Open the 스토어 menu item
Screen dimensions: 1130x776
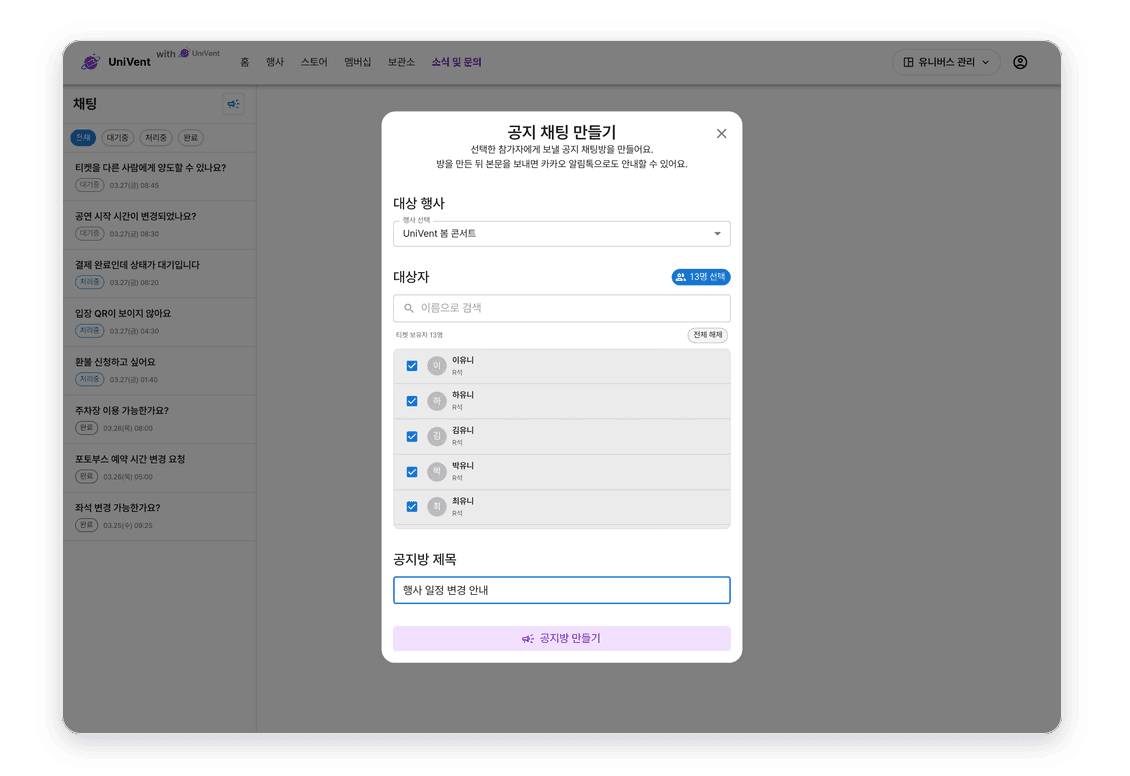click(x=314, y=62)
